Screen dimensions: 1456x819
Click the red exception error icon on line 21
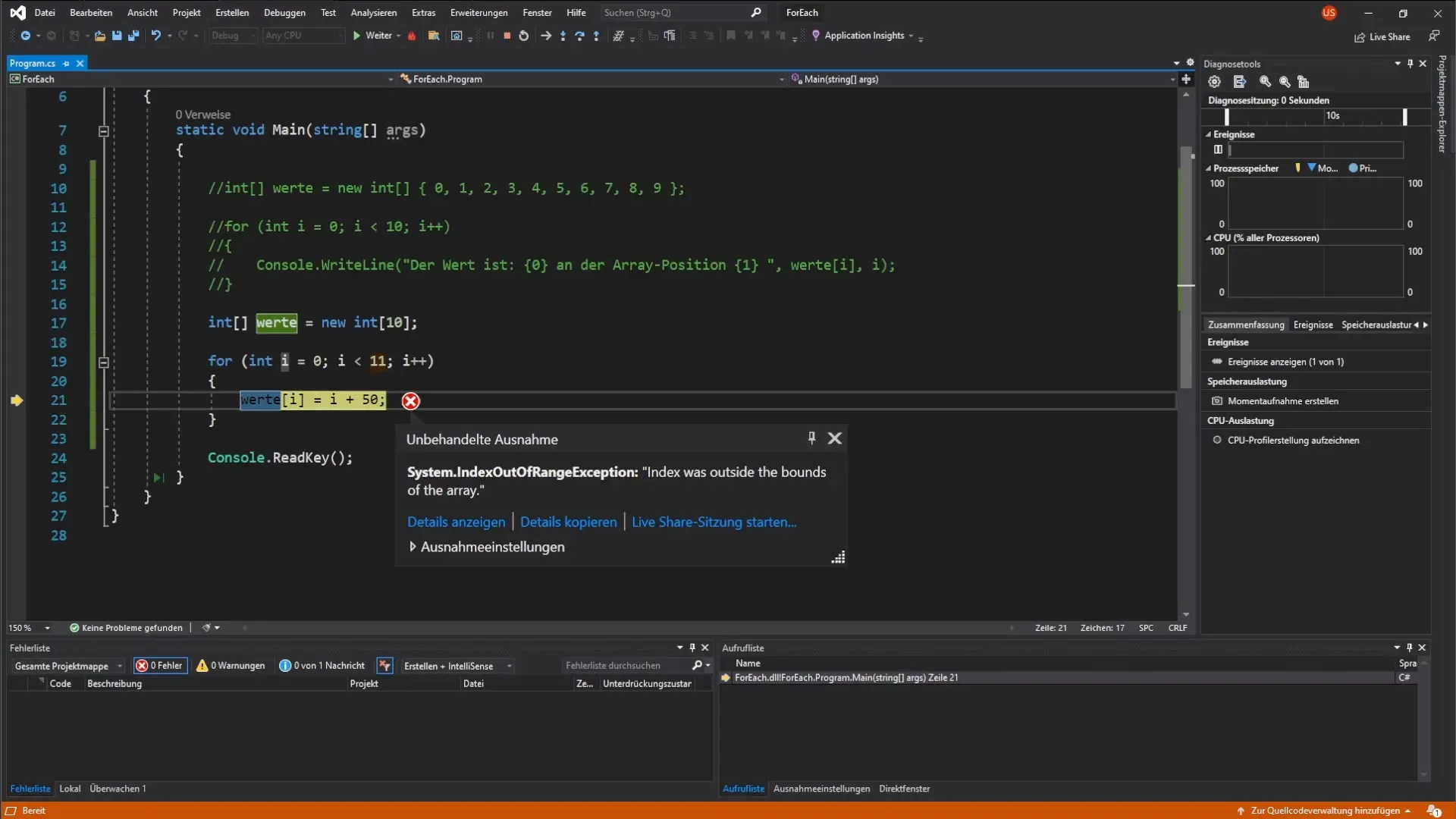[410, 401]
